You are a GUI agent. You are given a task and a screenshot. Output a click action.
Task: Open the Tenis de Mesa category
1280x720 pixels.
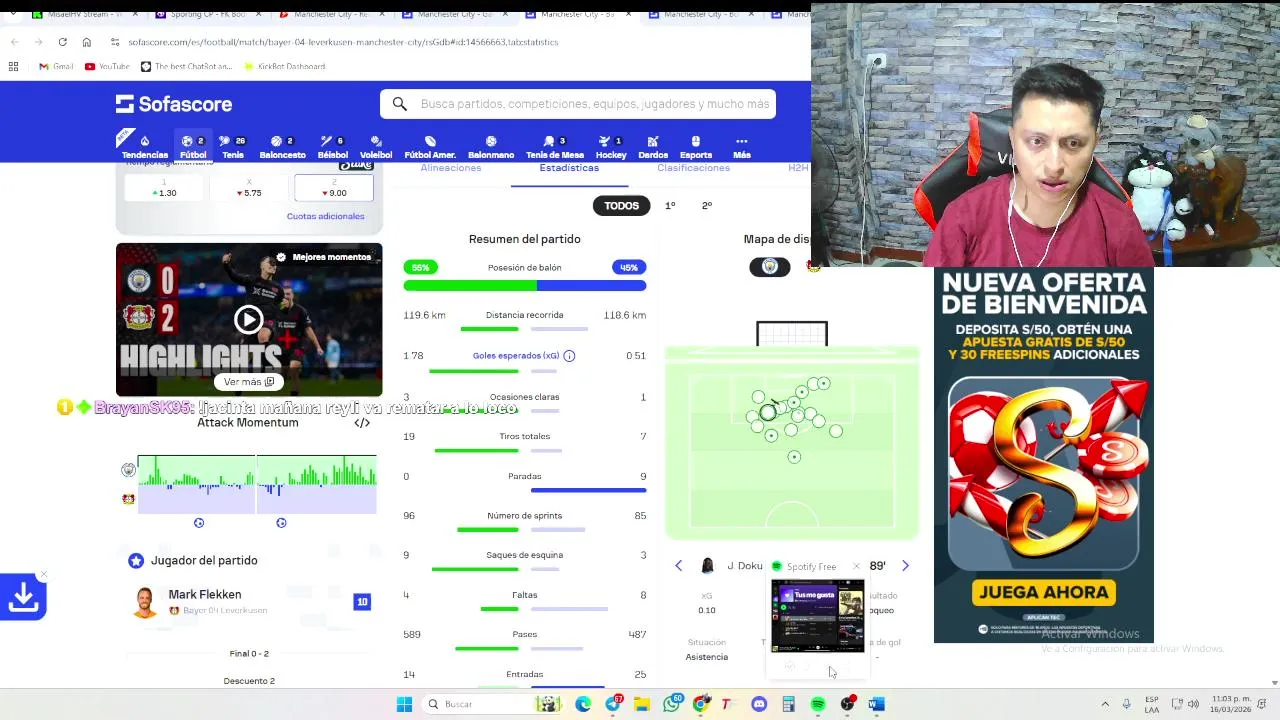click(555, 147)
